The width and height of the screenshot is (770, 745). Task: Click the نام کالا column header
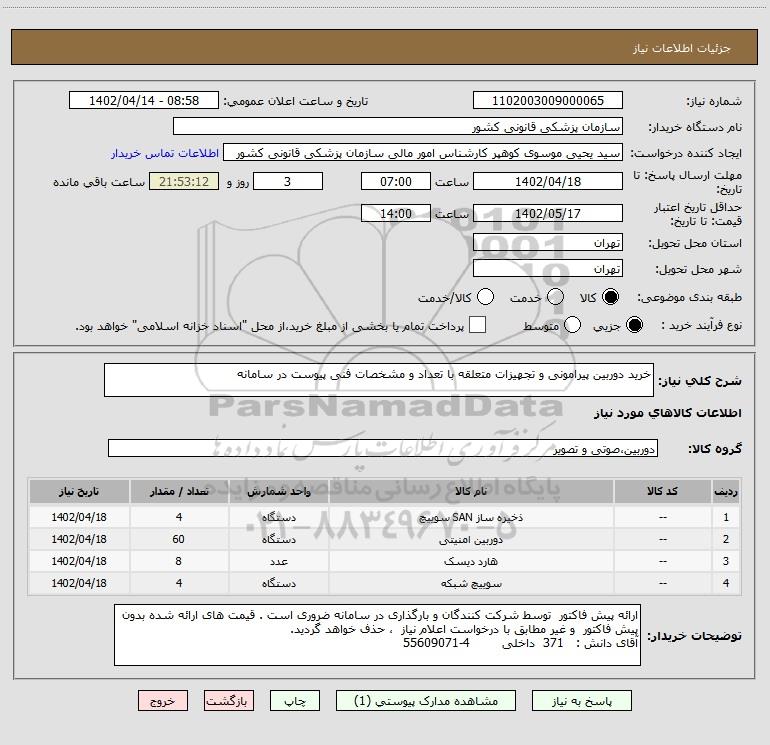(470, 491)
